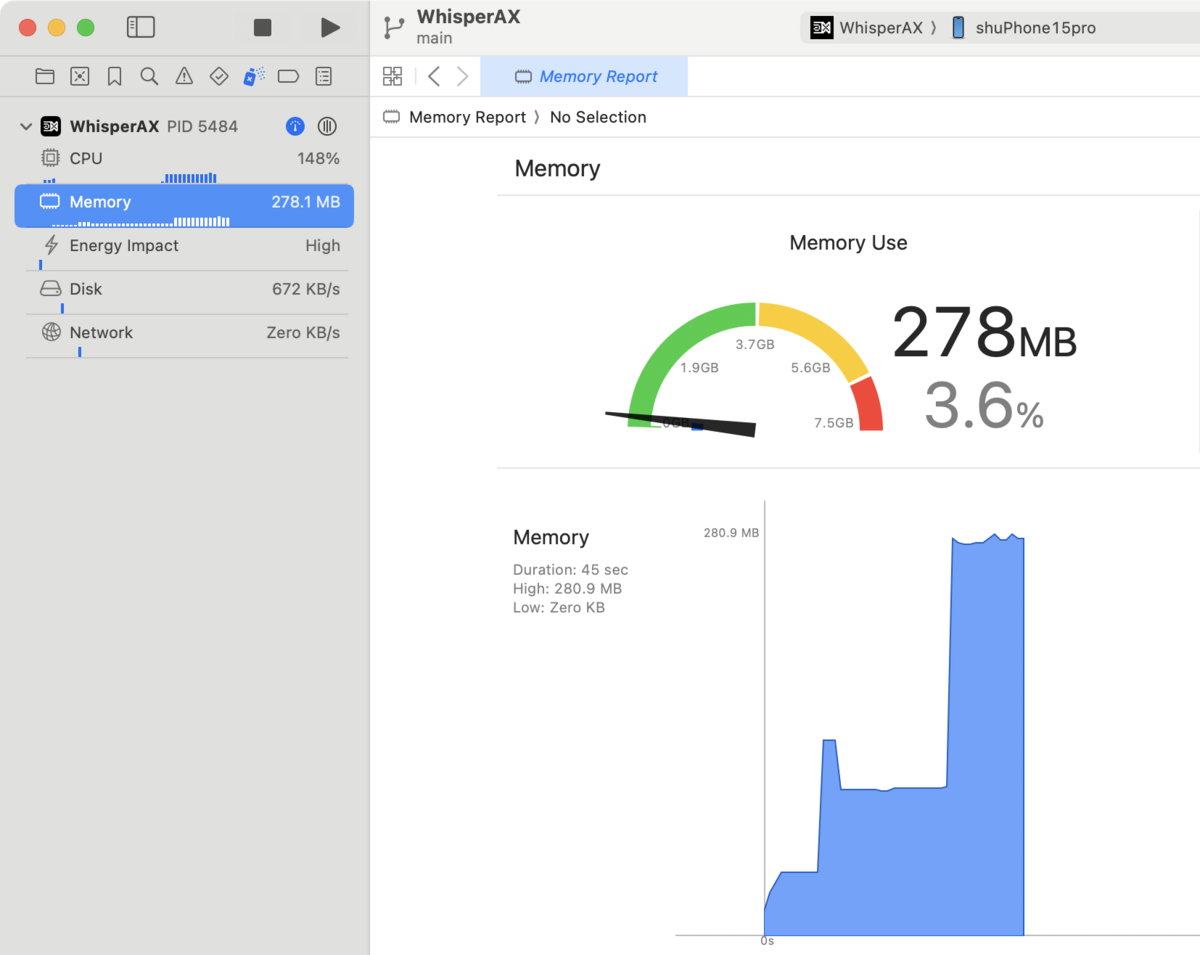The image size is (1200, 955).
Task: Click the 278 MB memory readout
Action: 983,333
